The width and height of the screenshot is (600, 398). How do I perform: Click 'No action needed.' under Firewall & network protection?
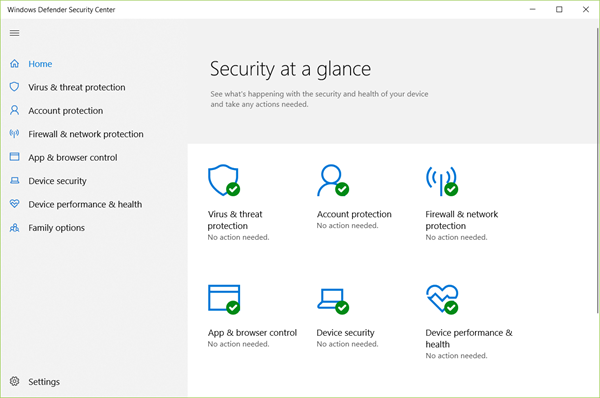456,237
